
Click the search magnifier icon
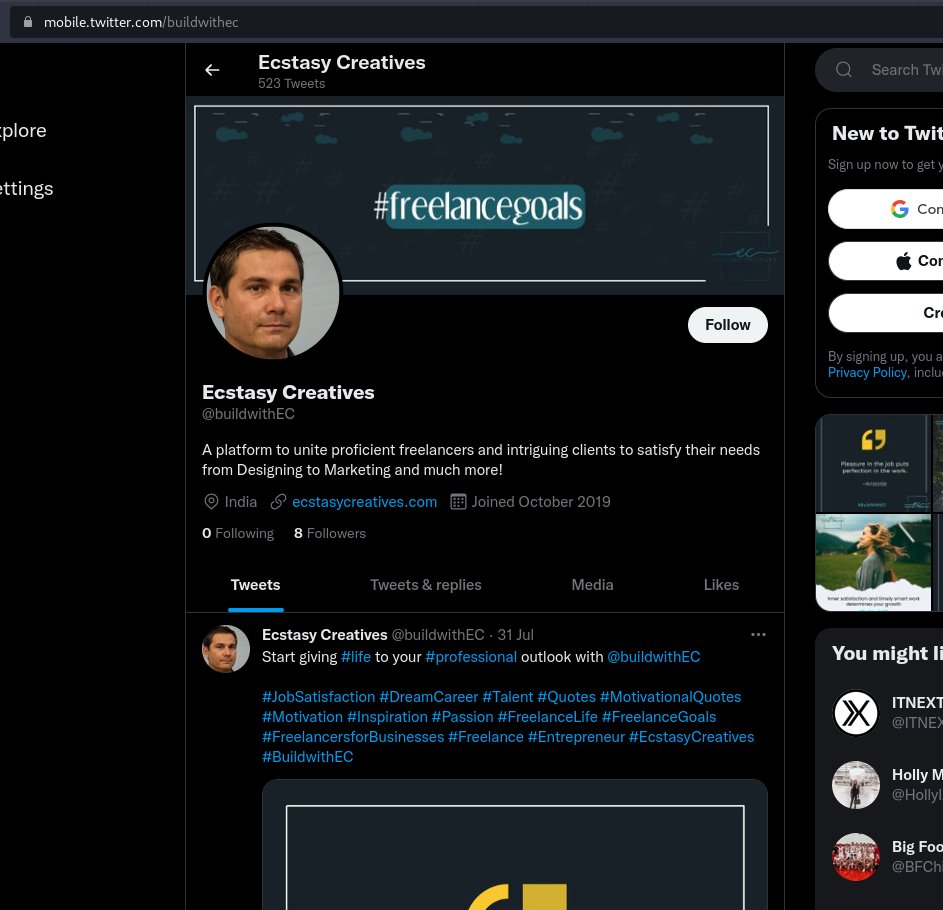pyautogui.click(x=844, y=70)
